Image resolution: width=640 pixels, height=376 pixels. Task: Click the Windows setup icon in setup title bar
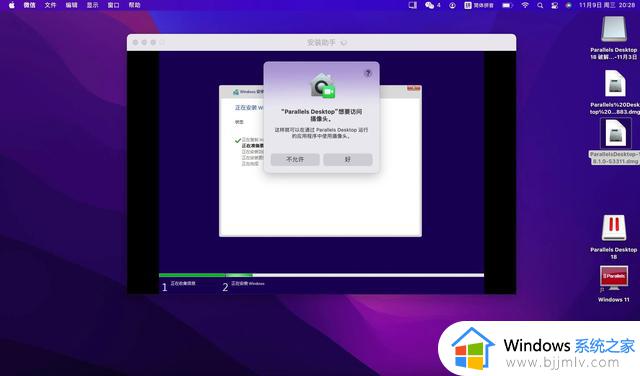coord(236,92)
